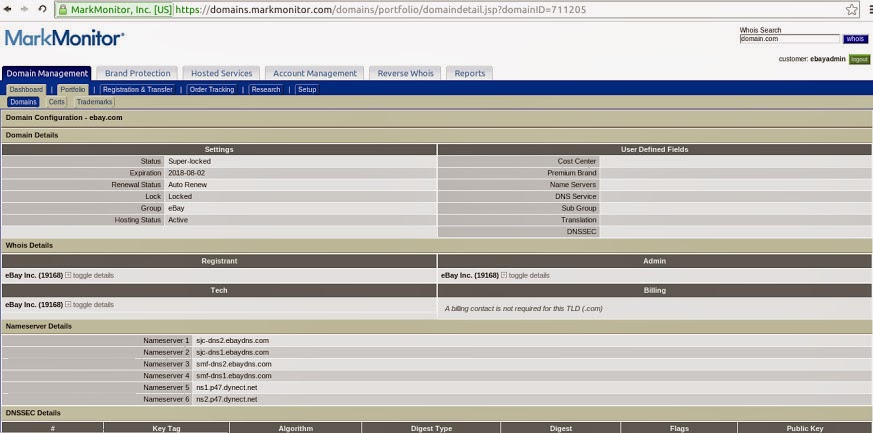Click the green logout button

[859, 59]
